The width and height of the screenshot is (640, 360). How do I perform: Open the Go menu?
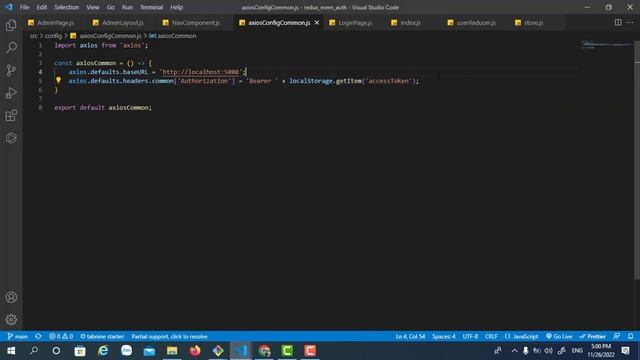(111, 7)
